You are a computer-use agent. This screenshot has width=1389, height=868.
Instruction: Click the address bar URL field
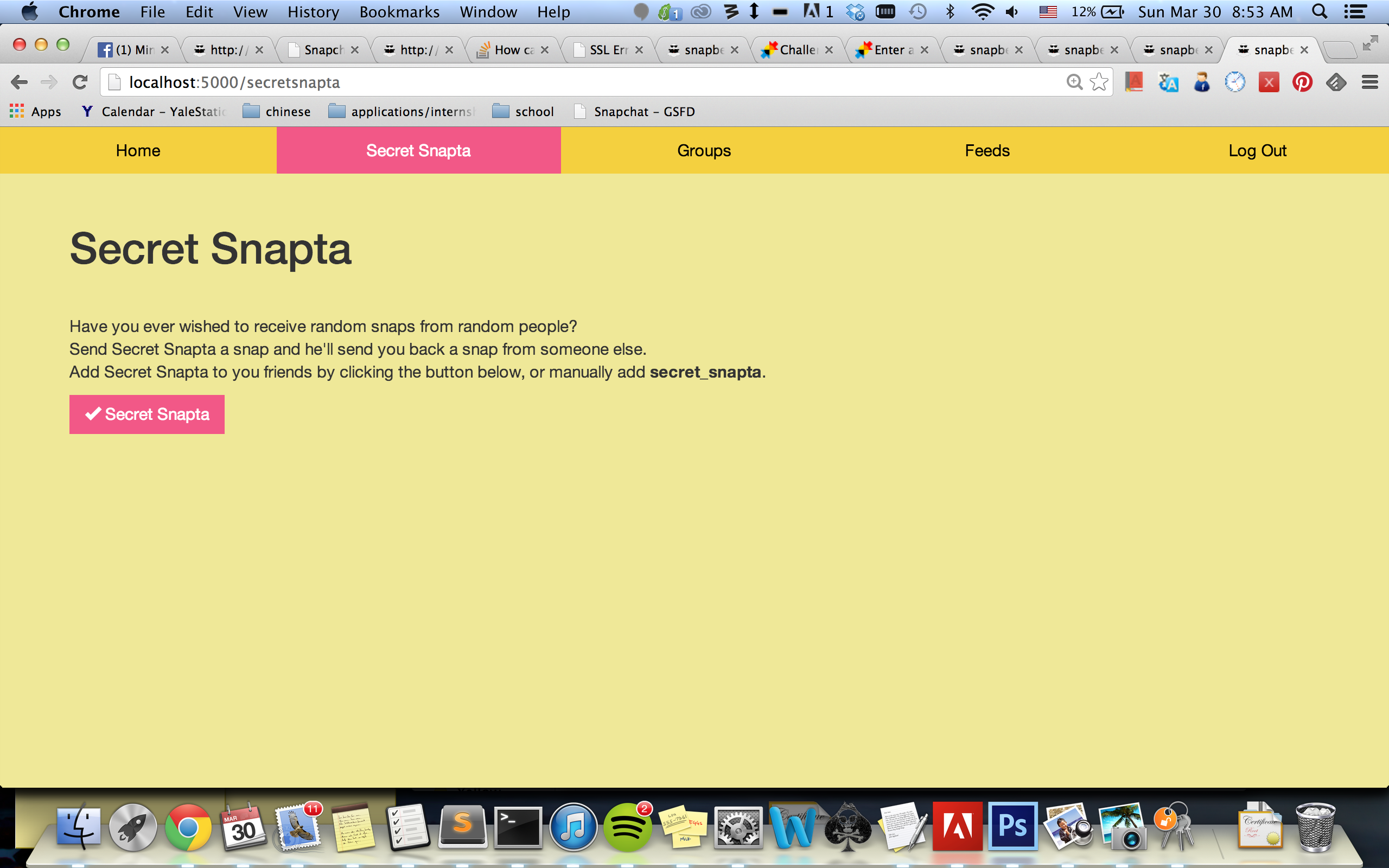coord(574,82)
